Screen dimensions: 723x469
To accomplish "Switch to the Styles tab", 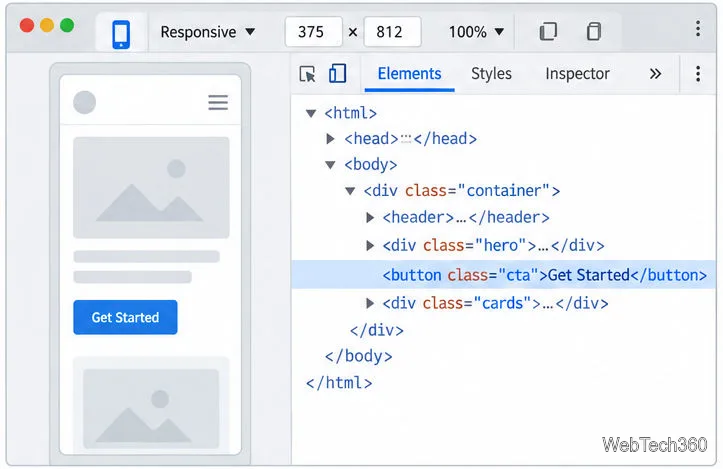I will tap(491, 74).
